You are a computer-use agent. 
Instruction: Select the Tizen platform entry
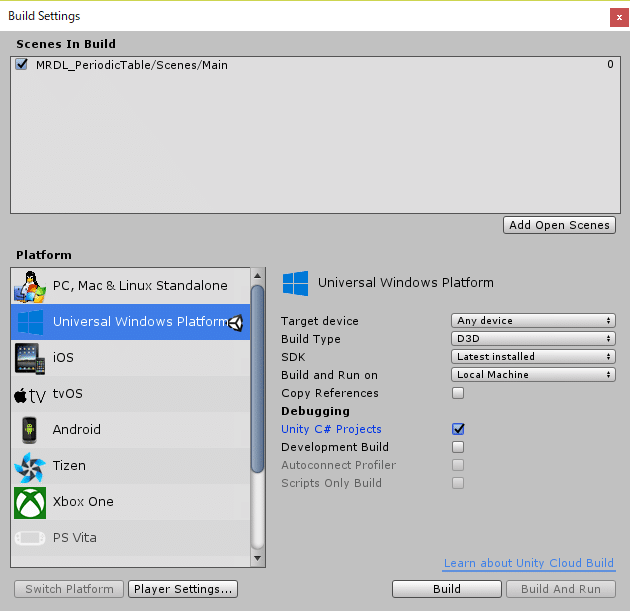131,466
